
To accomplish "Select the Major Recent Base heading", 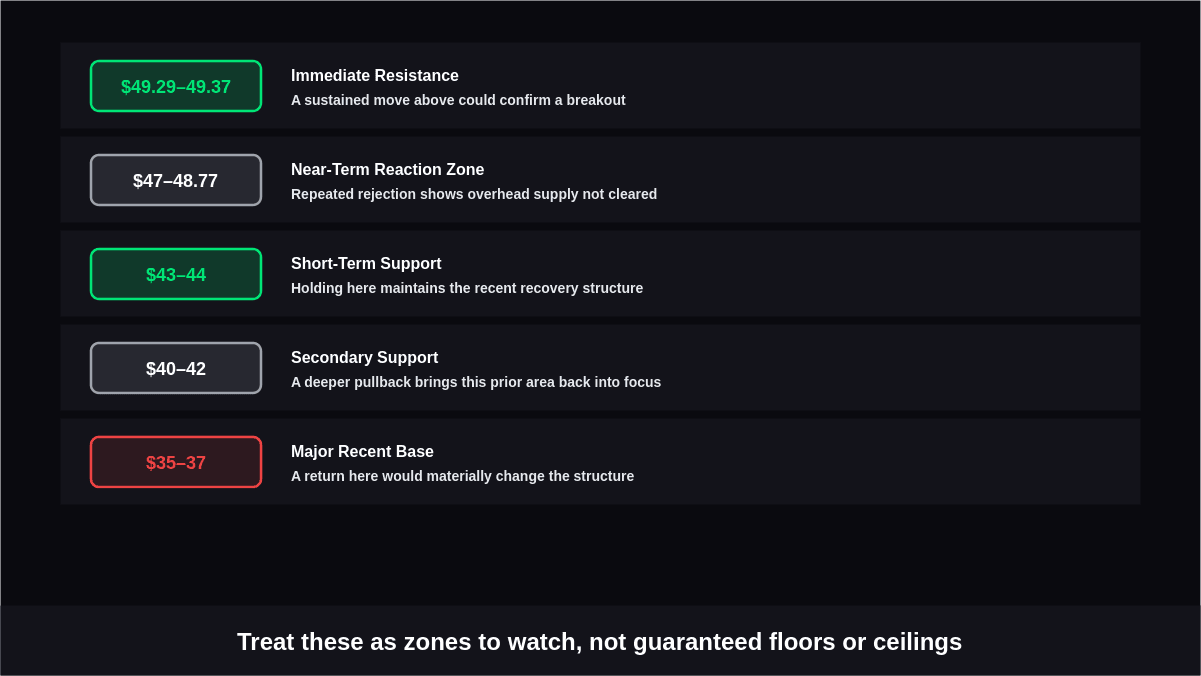I will pyautogui.click(x=362, y=452).
